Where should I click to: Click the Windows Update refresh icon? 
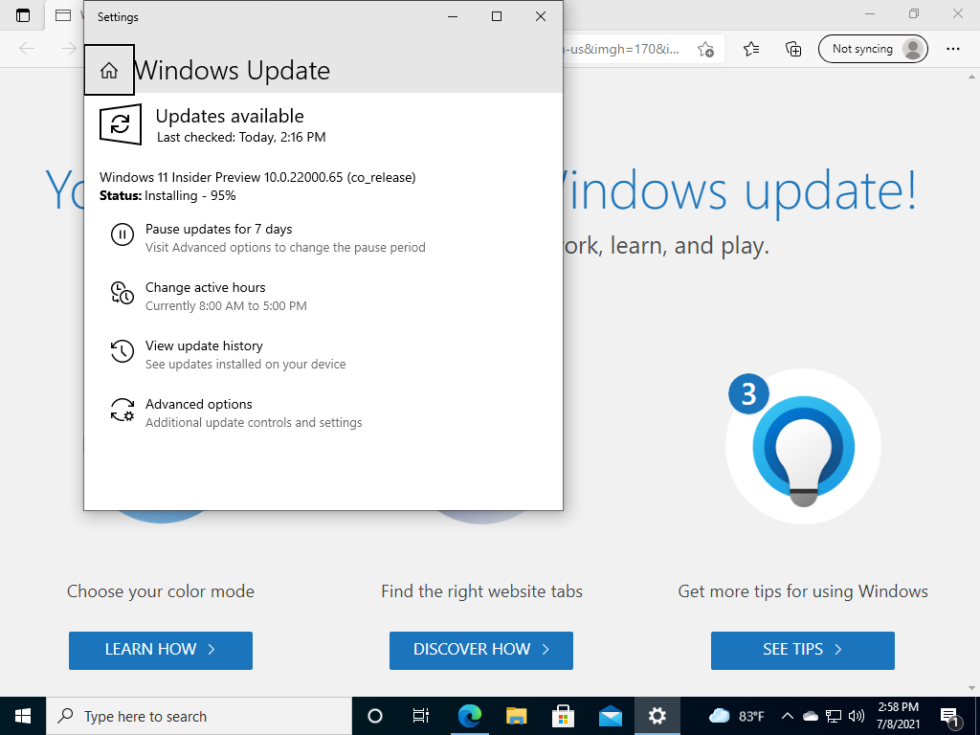pos(120,124)
